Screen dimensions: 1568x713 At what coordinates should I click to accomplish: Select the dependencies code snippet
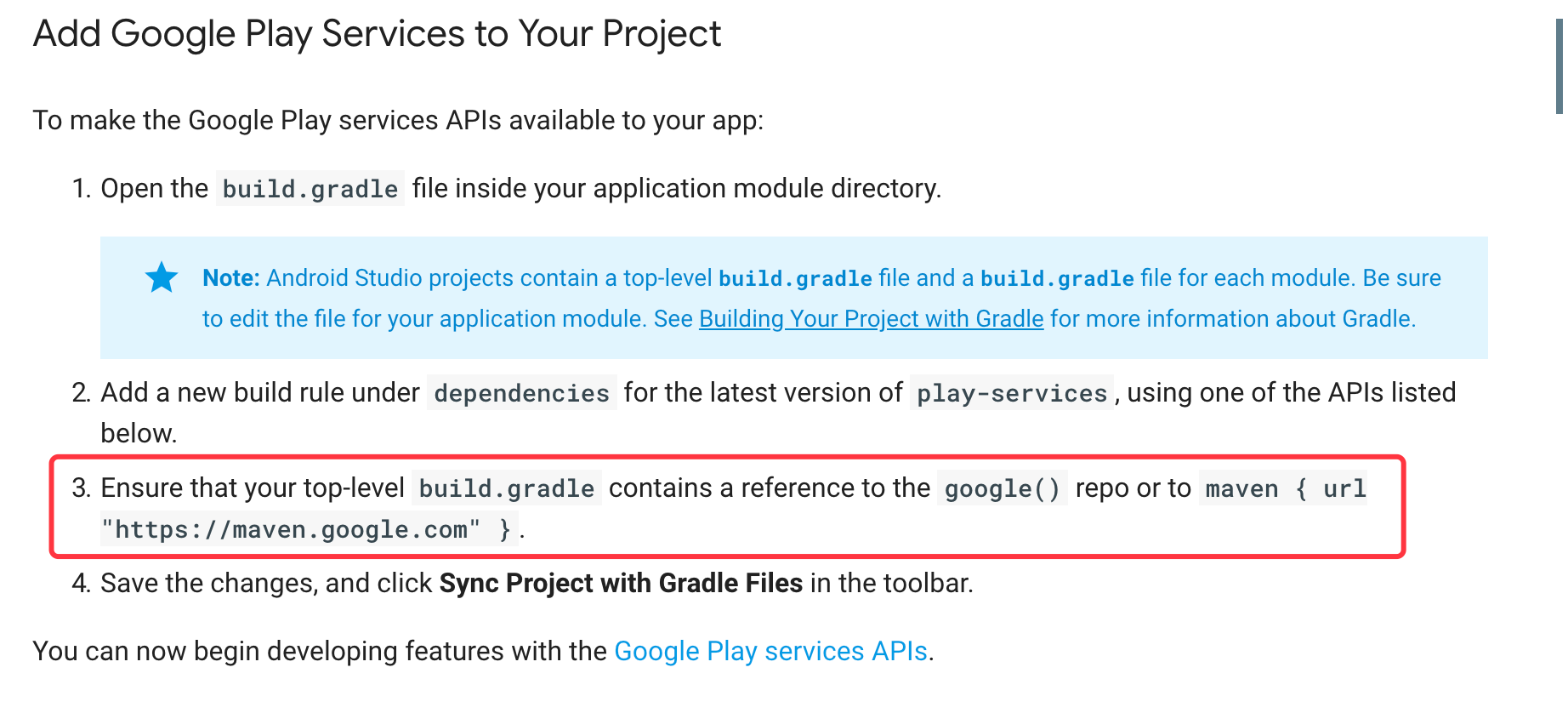click(521, 393)
